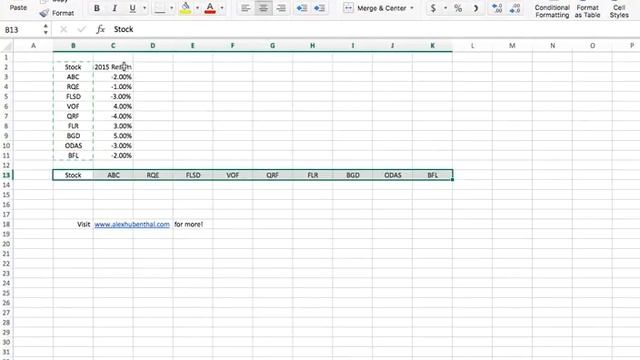Apply the dollar currency format

tap(433, 8)
